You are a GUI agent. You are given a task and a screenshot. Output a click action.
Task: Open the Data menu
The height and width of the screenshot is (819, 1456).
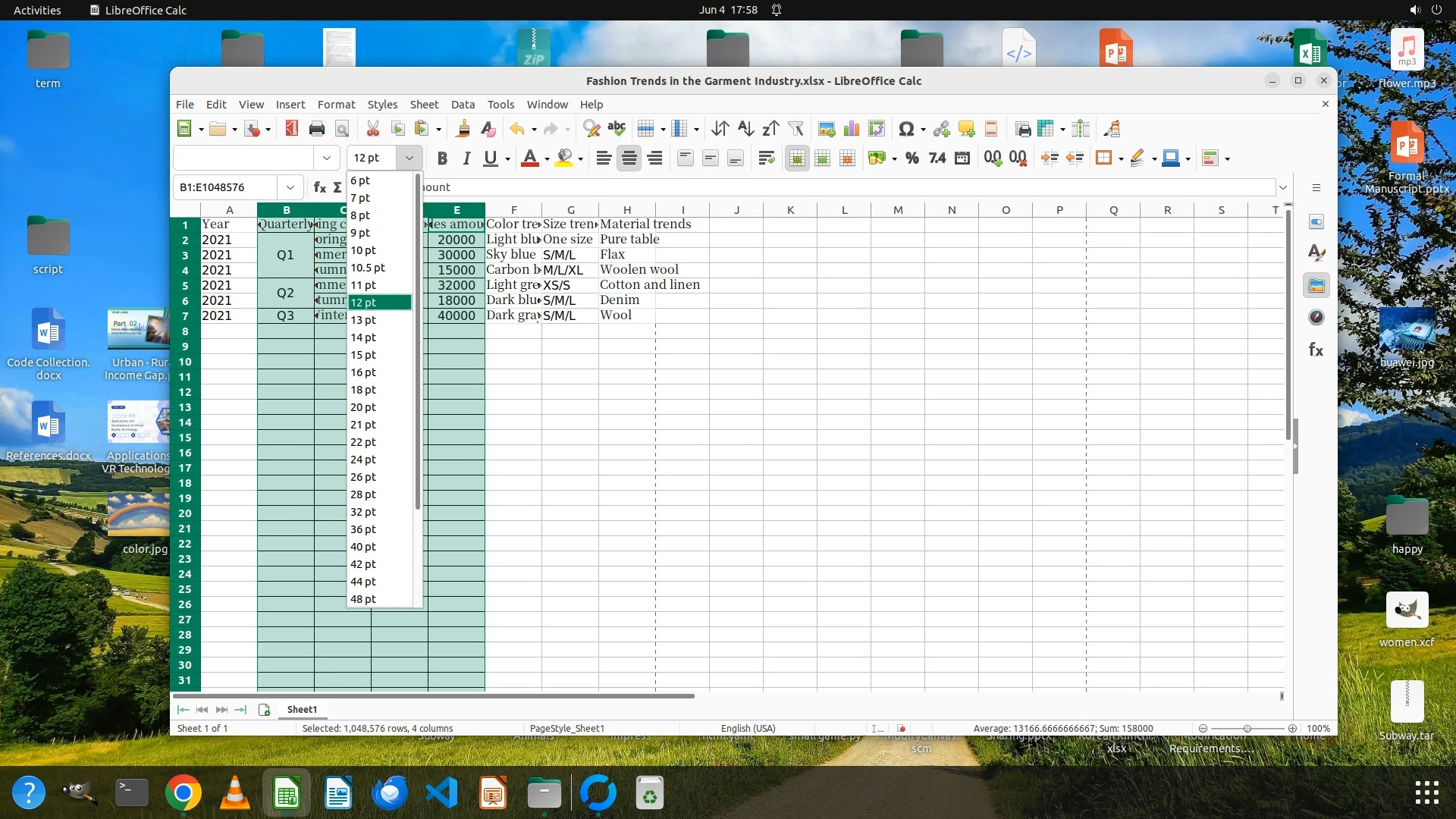point(463,105)
